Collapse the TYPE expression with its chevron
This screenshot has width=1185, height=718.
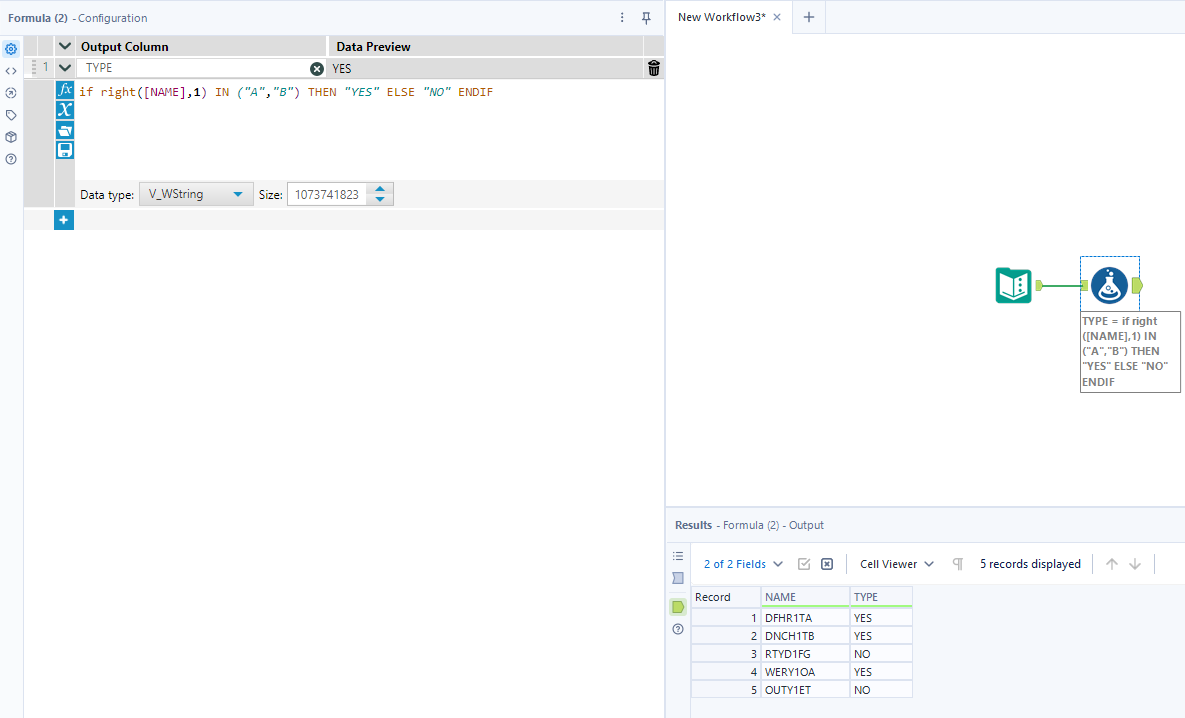[64, 67]
